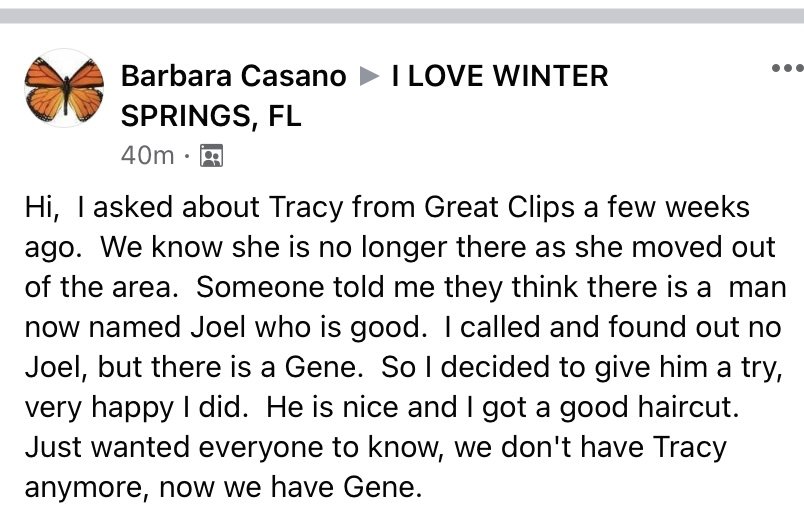
Task: Click the text very happy I did
Action: coord(137,408)
